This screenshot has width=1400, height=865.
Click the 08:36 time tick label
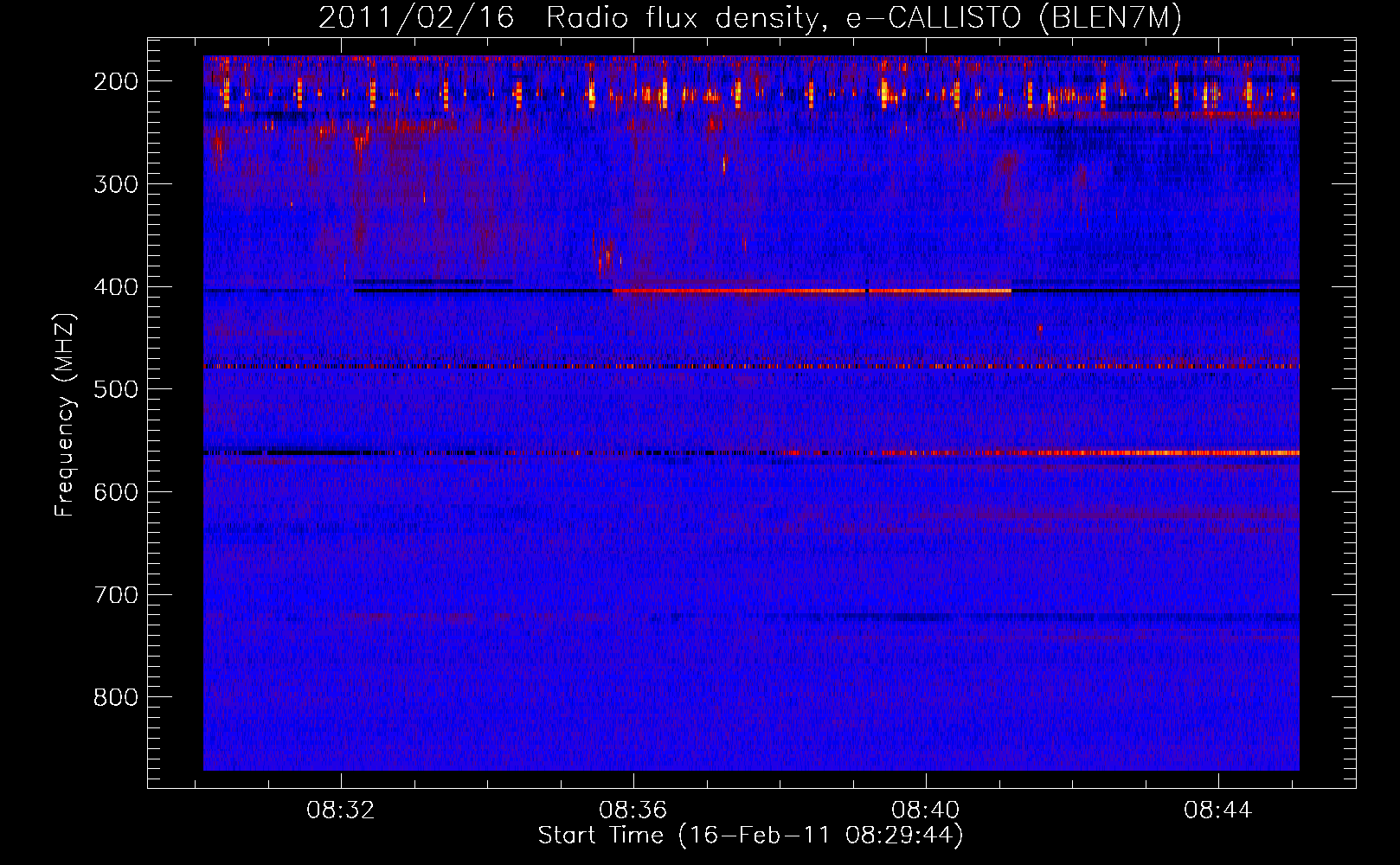pyautogui.click(x=633, y=811)
